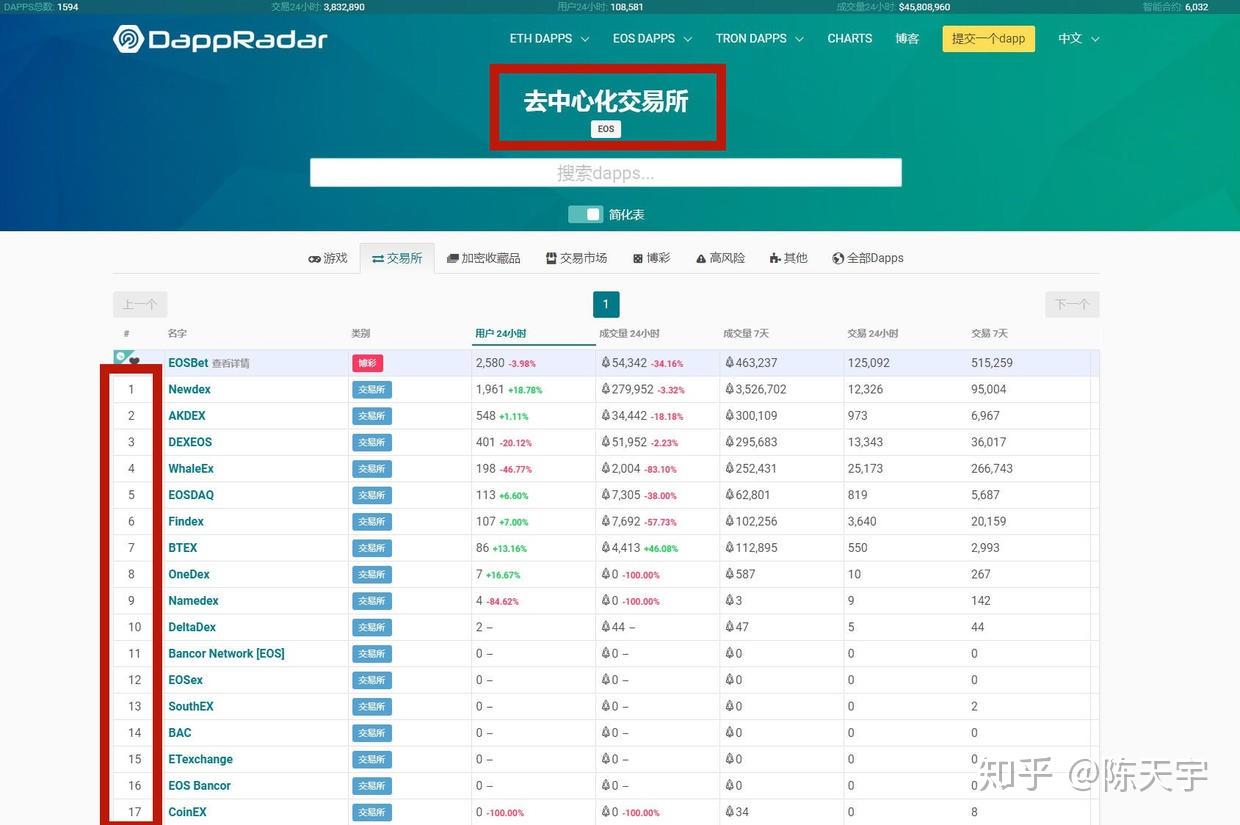Expand the EOS DAPPS dropdown menu
The height and width of the screenshot is (825, 1240).
click(652, 39)
